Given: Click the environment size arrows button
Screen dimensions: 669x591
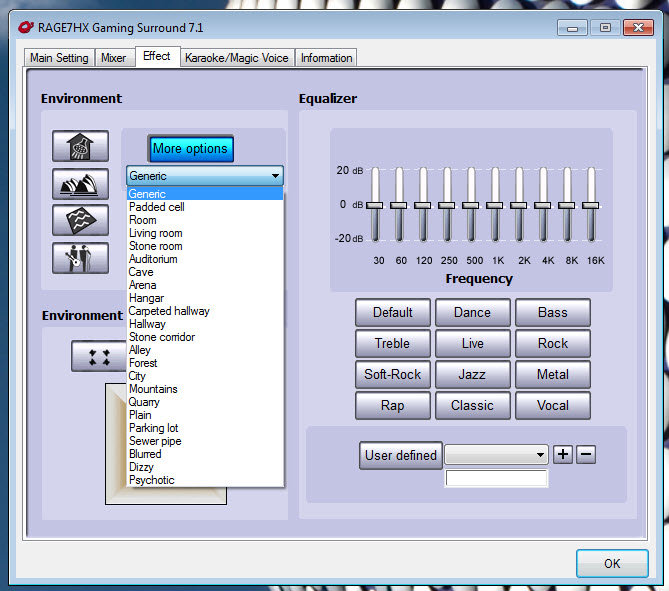Looking at the screenshot, I should (99, 356).
